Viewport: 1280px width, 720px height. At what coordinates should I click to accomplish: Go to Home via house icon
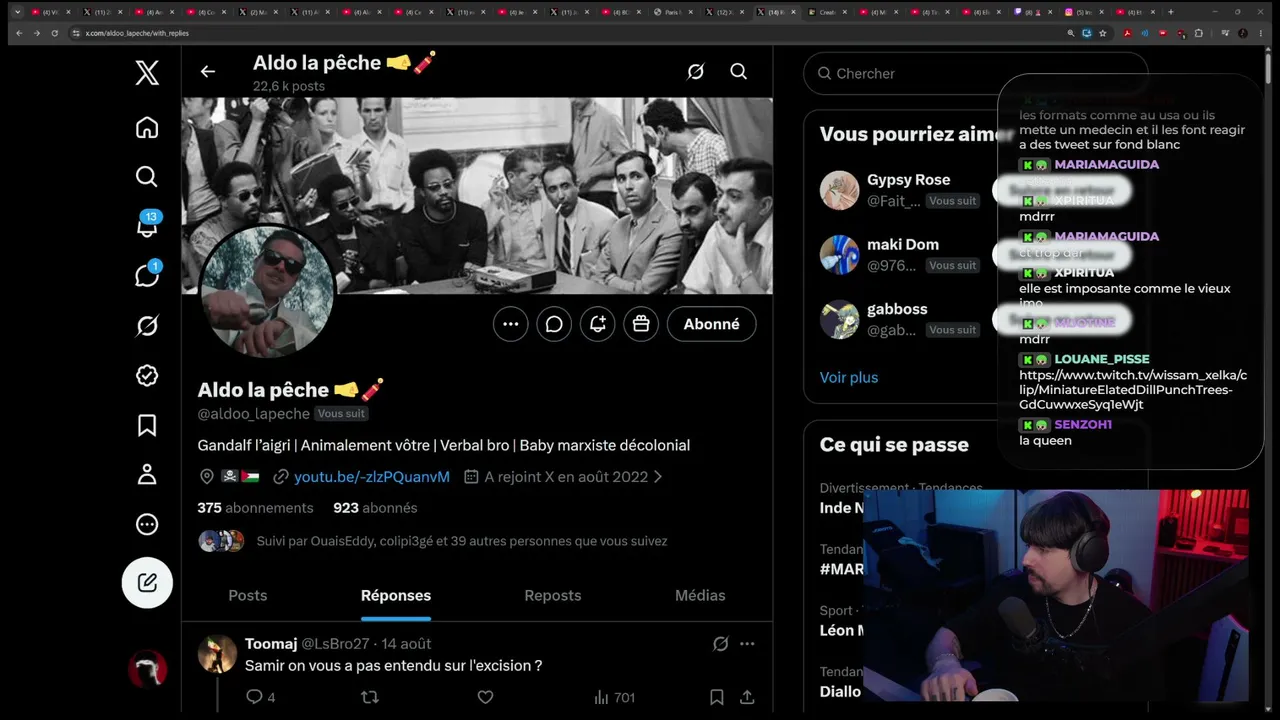tap(147, 127)
